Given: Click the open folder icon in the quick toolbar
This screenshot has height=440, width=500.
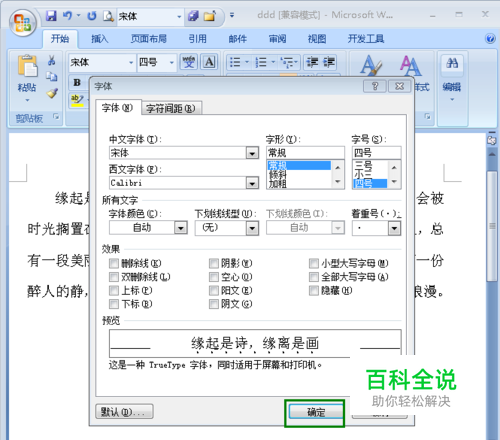Looking at the screenshot, I should coord(210,16).
